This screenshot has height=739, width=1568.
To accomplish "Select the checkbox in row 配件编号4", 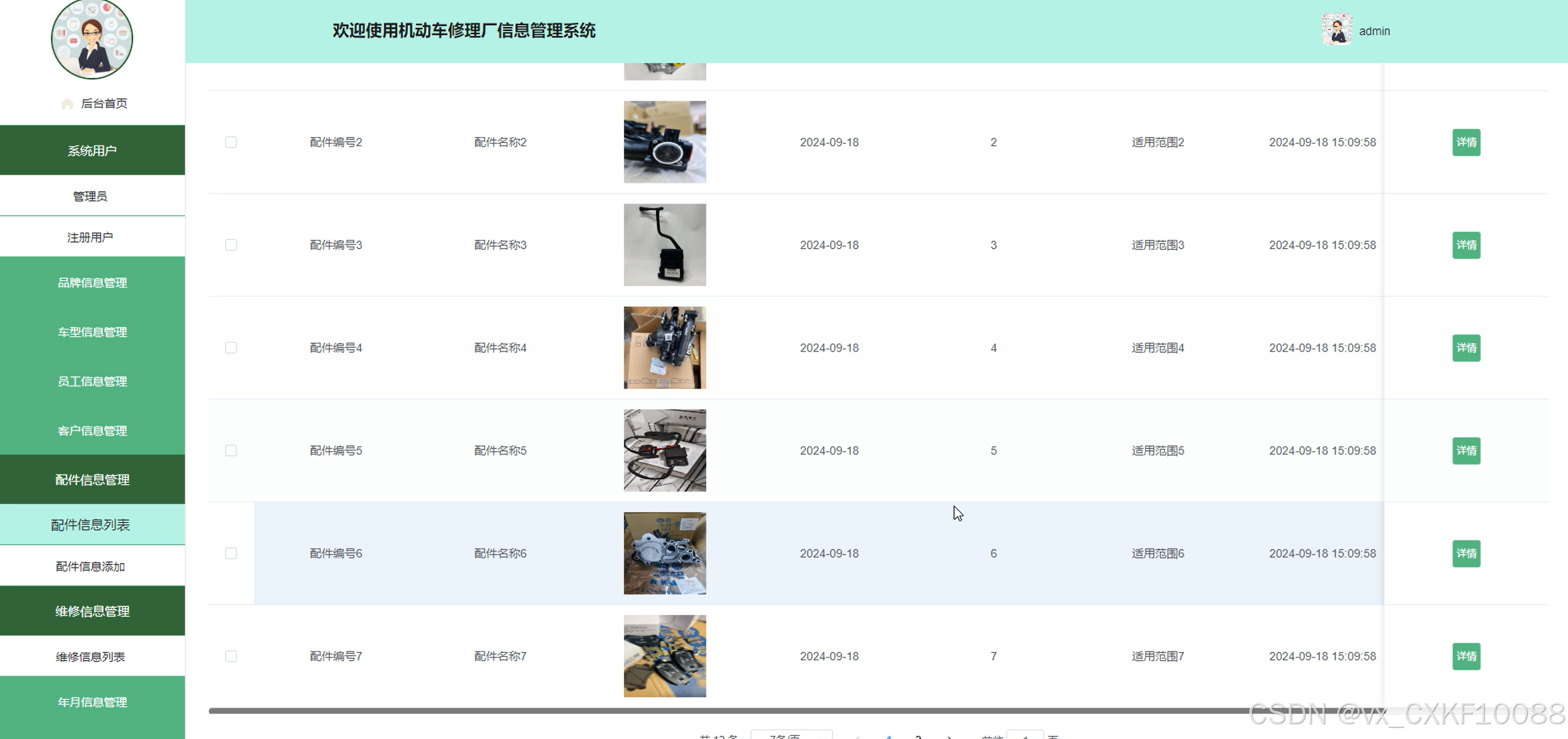I will click(231, 348).
